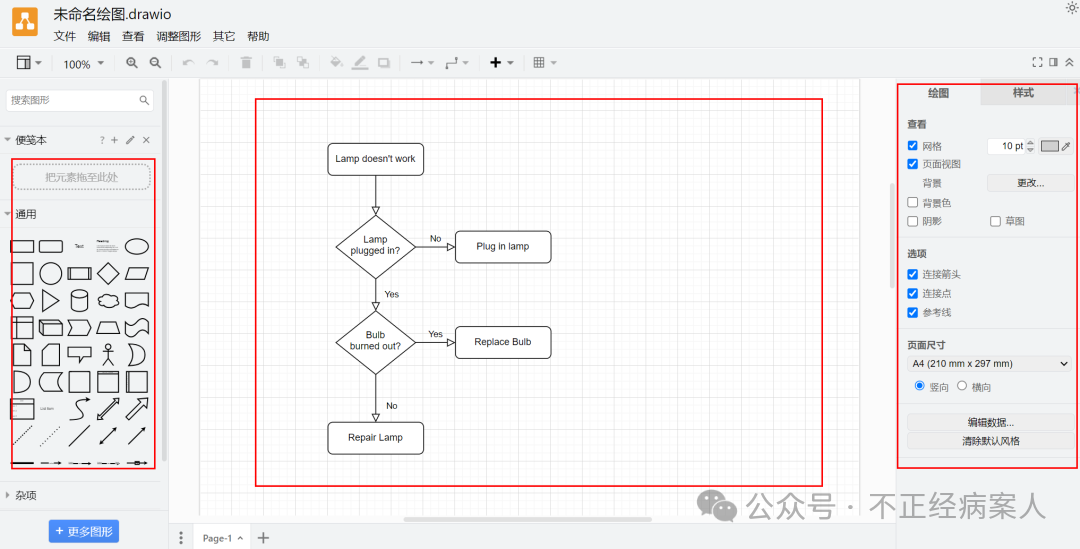The image size is (1080, 549).
Task: Enable the 阴影 shadow checkbox
Action: pos(913,221)
